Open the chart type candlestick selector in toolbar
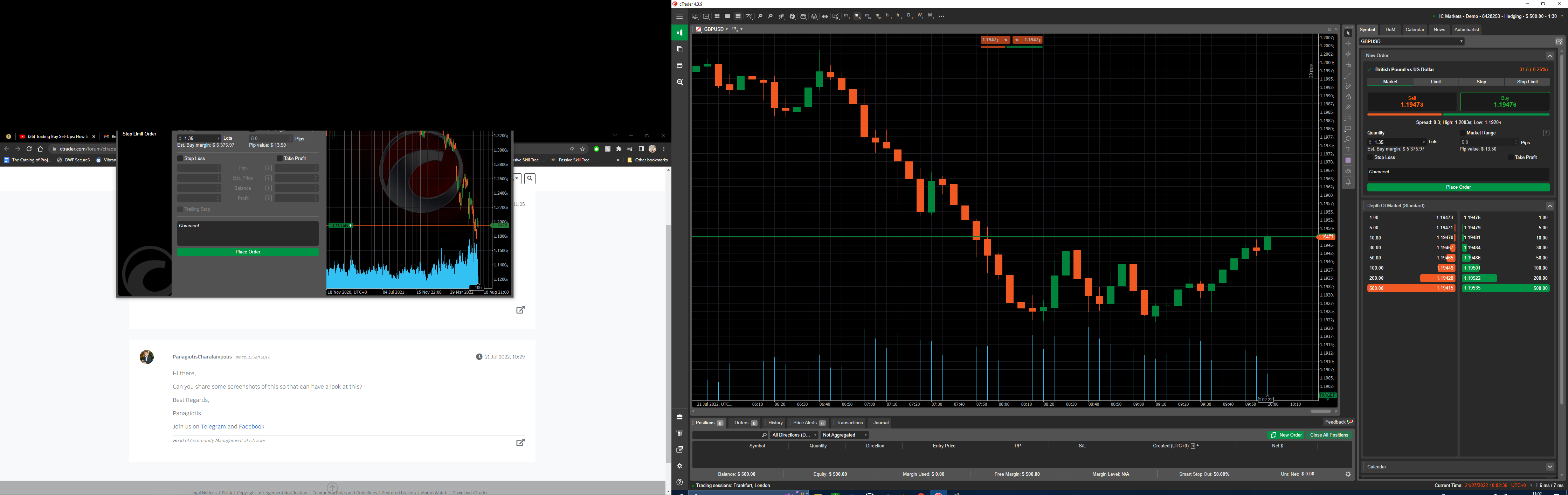 coord(782,16)
